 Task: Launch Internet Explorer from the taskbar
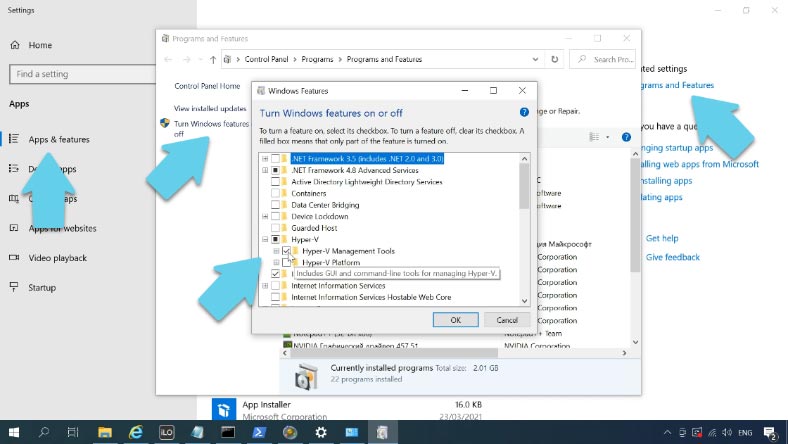[136, 432]
